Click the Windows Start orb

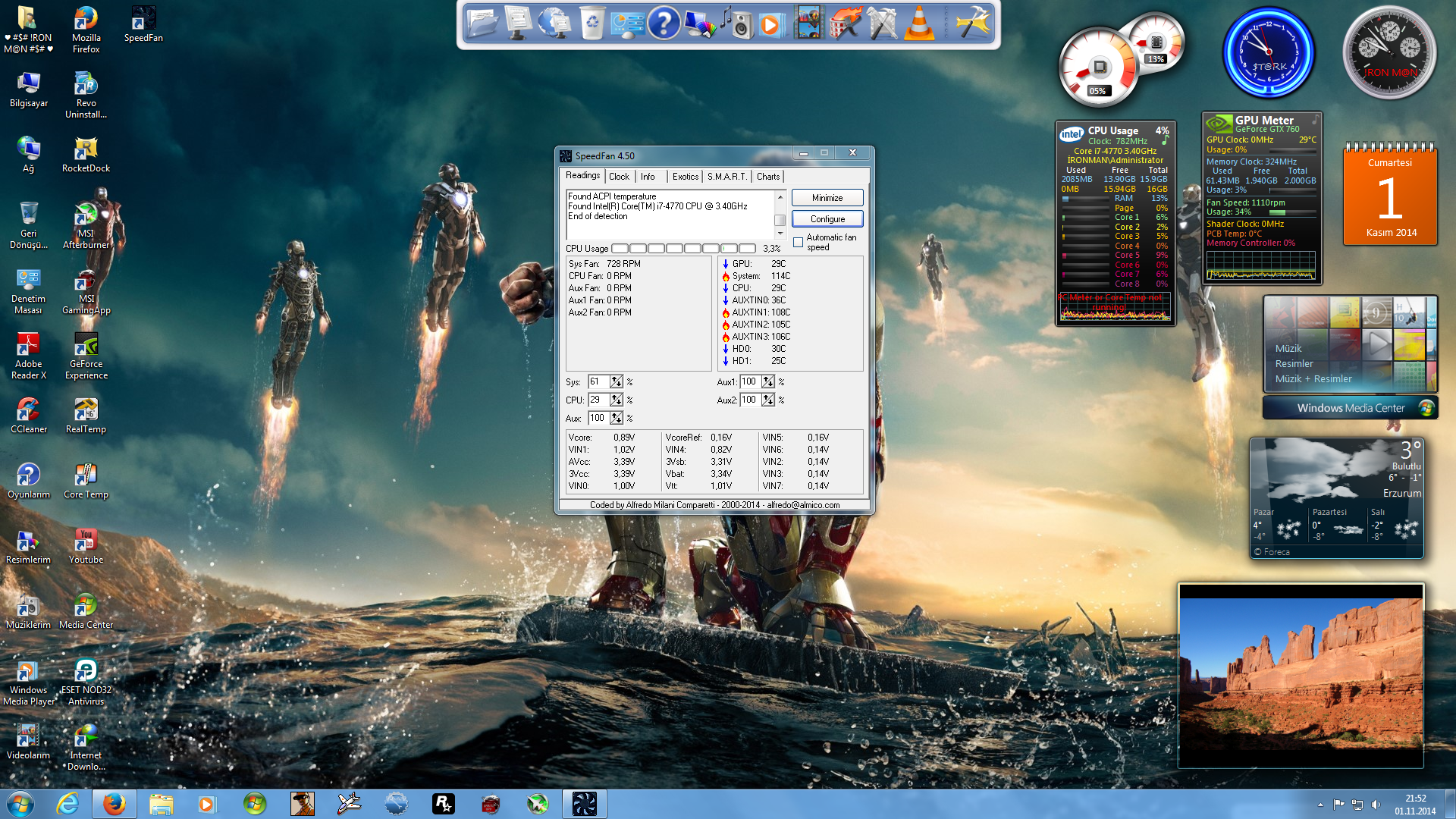pos(20,804)
